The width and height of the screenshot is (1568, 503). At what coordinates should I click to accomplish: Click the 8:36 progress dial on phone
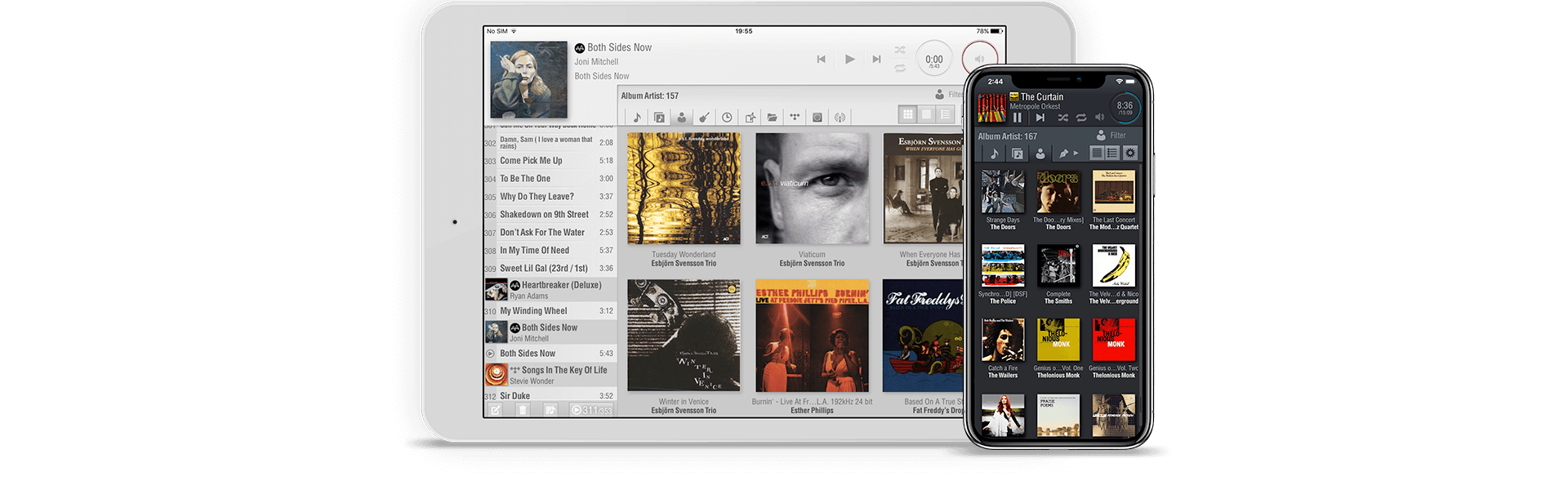coord(1125,108)
